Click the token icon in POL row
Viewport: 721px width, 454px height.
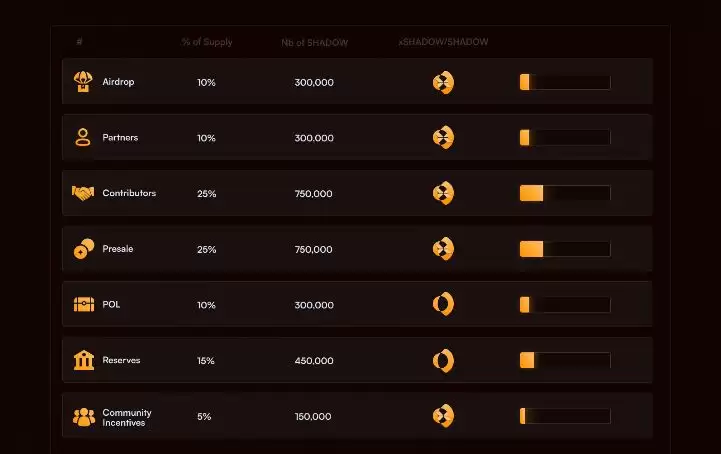443,304
